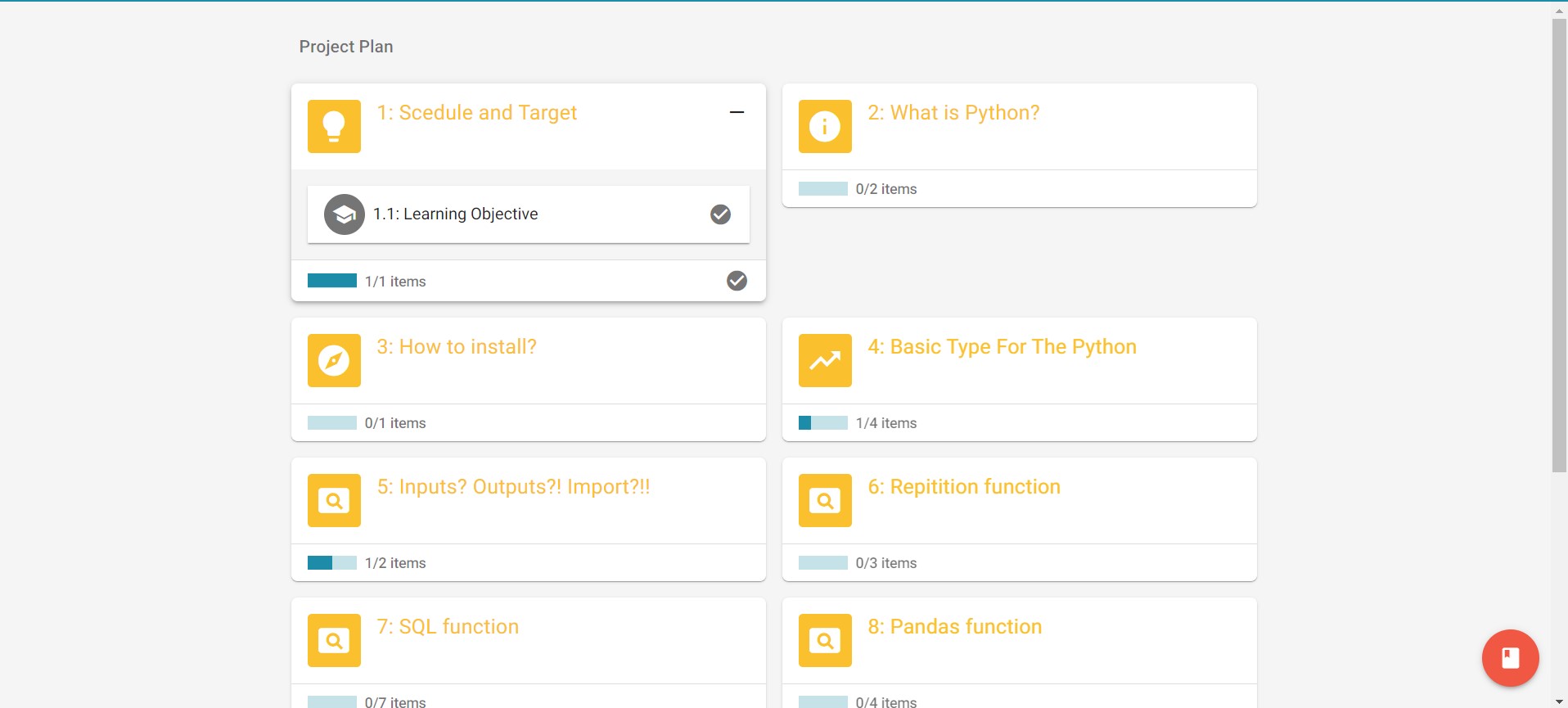Click the compass icon for How to install?
1568x708 pixels.
click(x=334, y=360)
